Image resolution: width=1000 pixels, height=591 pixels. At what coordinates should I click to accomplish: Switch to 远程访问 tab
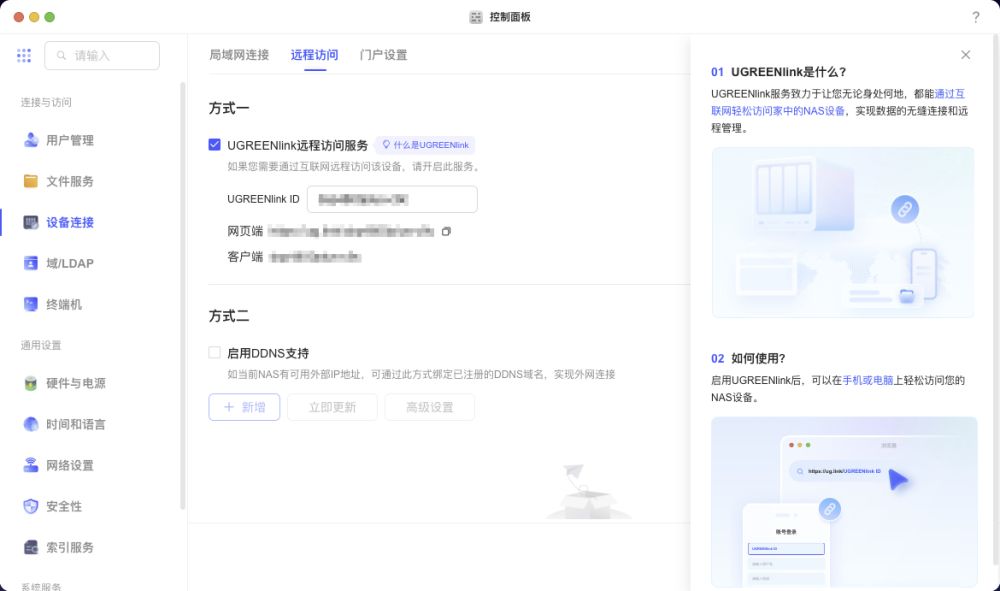(x=314, y=55)
